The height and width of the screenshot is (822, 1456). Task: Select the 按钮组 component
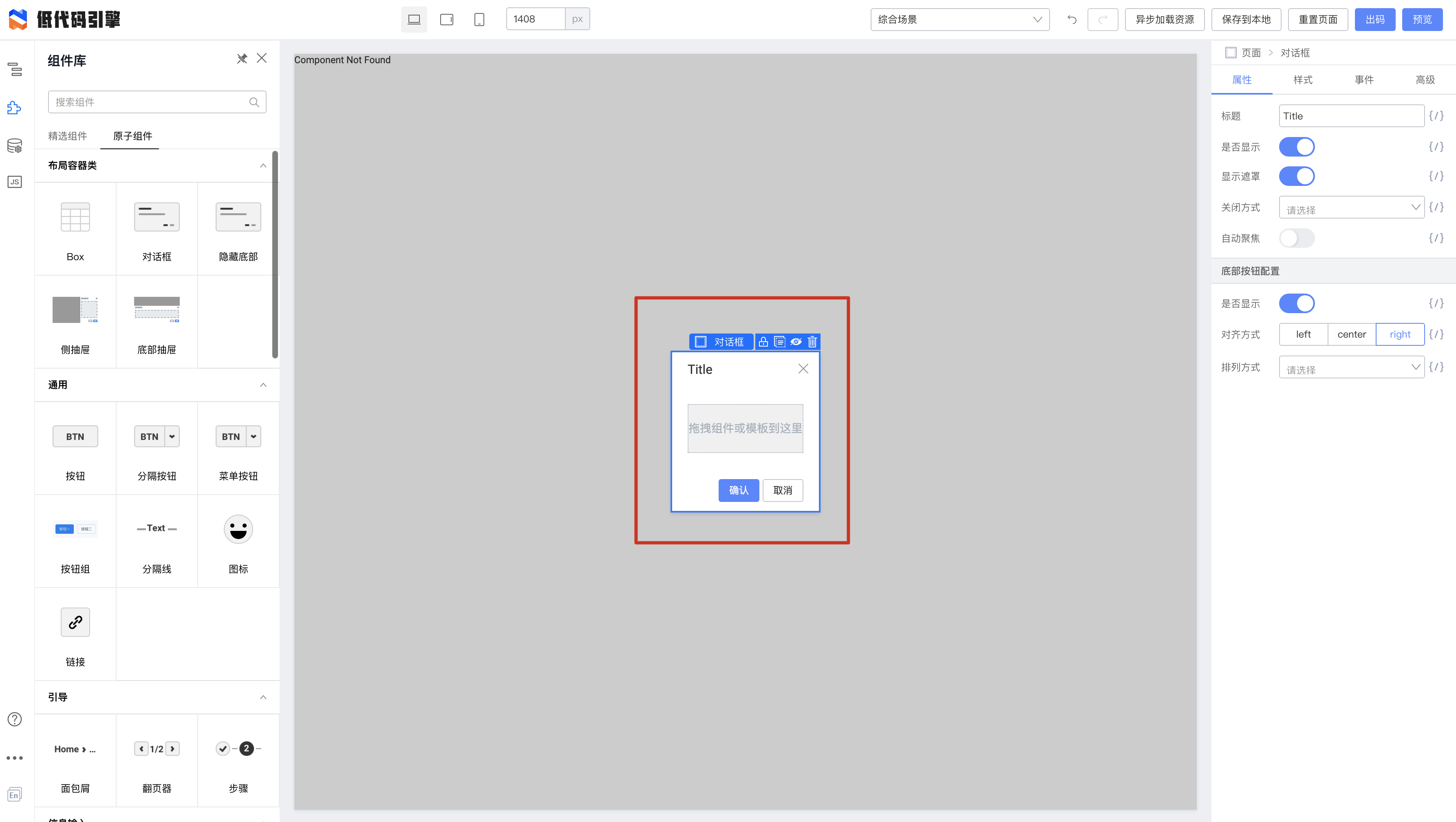75,541
